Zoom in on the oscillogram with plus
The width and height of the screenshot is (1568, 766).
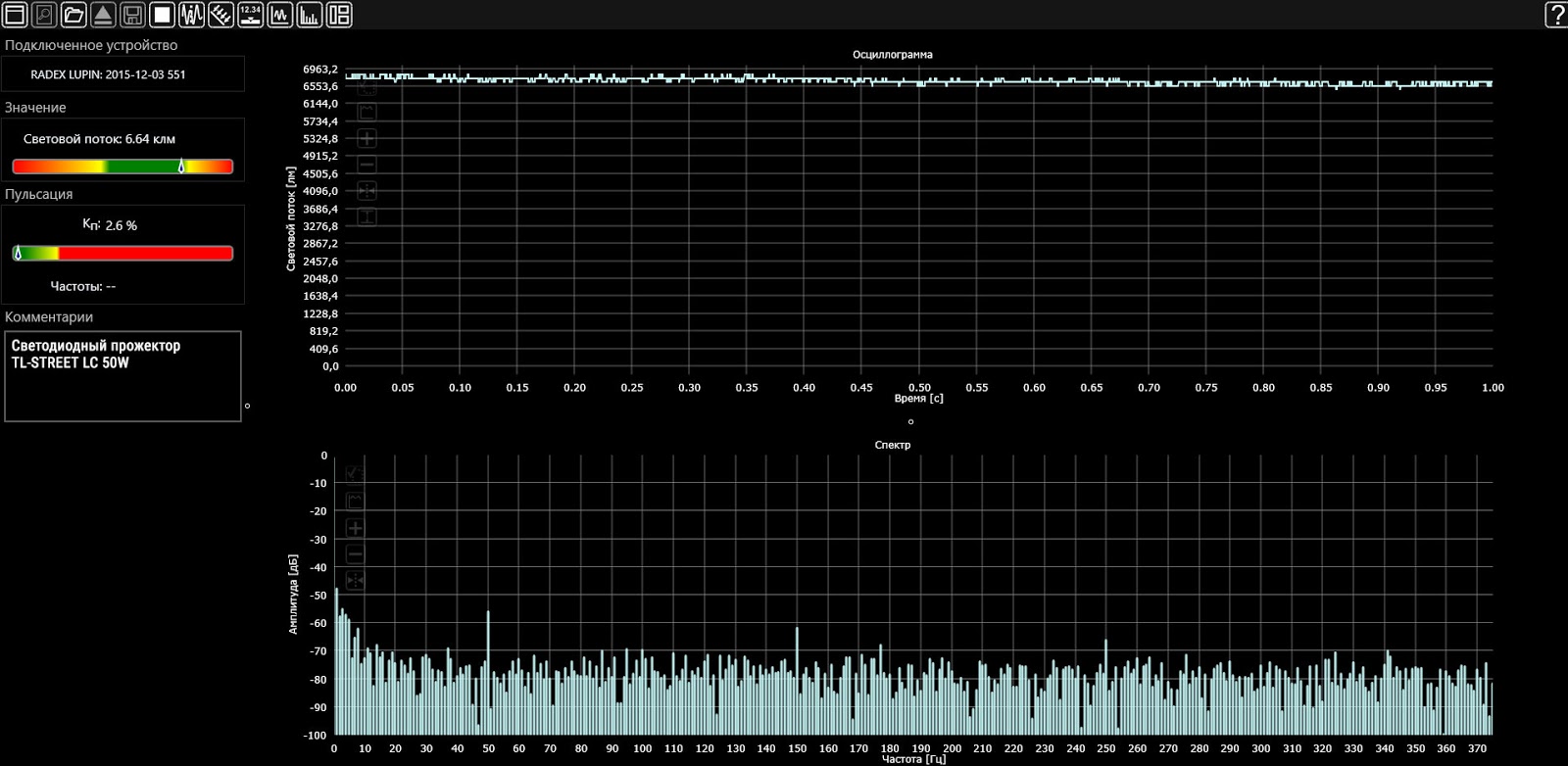coord(367,138)
